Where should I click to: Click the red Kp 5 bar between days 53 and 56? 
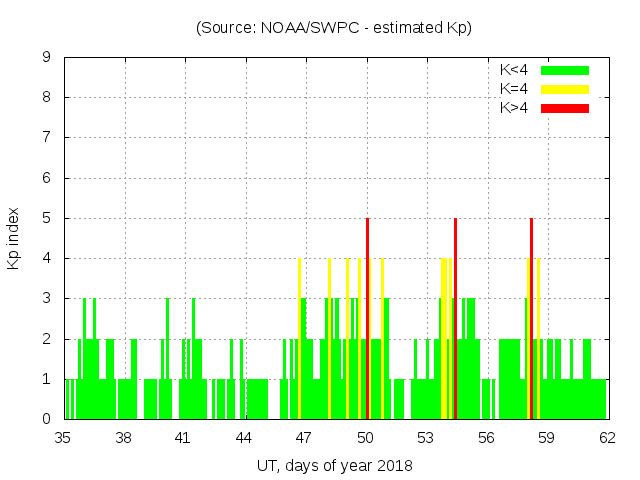[x=455, y=320]
